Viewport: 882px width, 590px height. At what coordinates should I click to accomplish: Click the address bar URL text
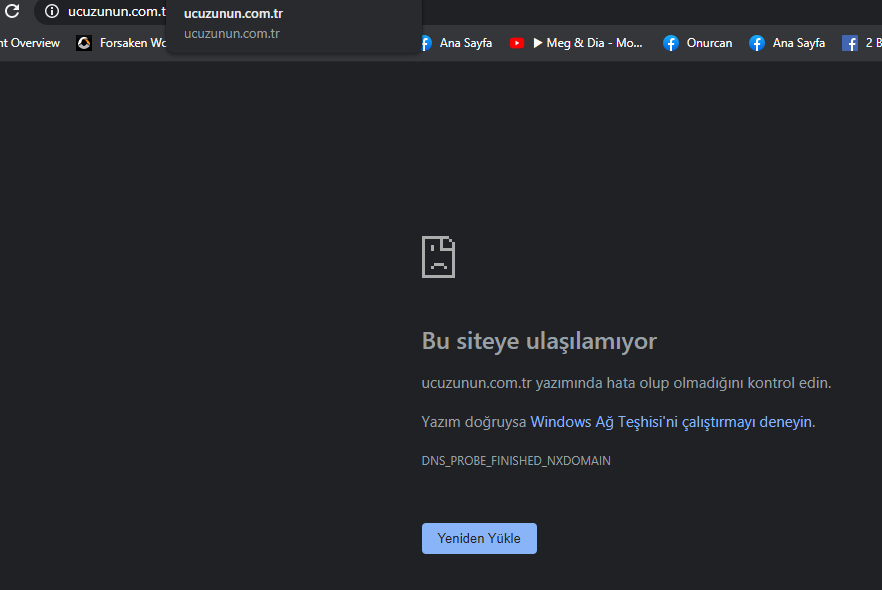tap(116, 11)
